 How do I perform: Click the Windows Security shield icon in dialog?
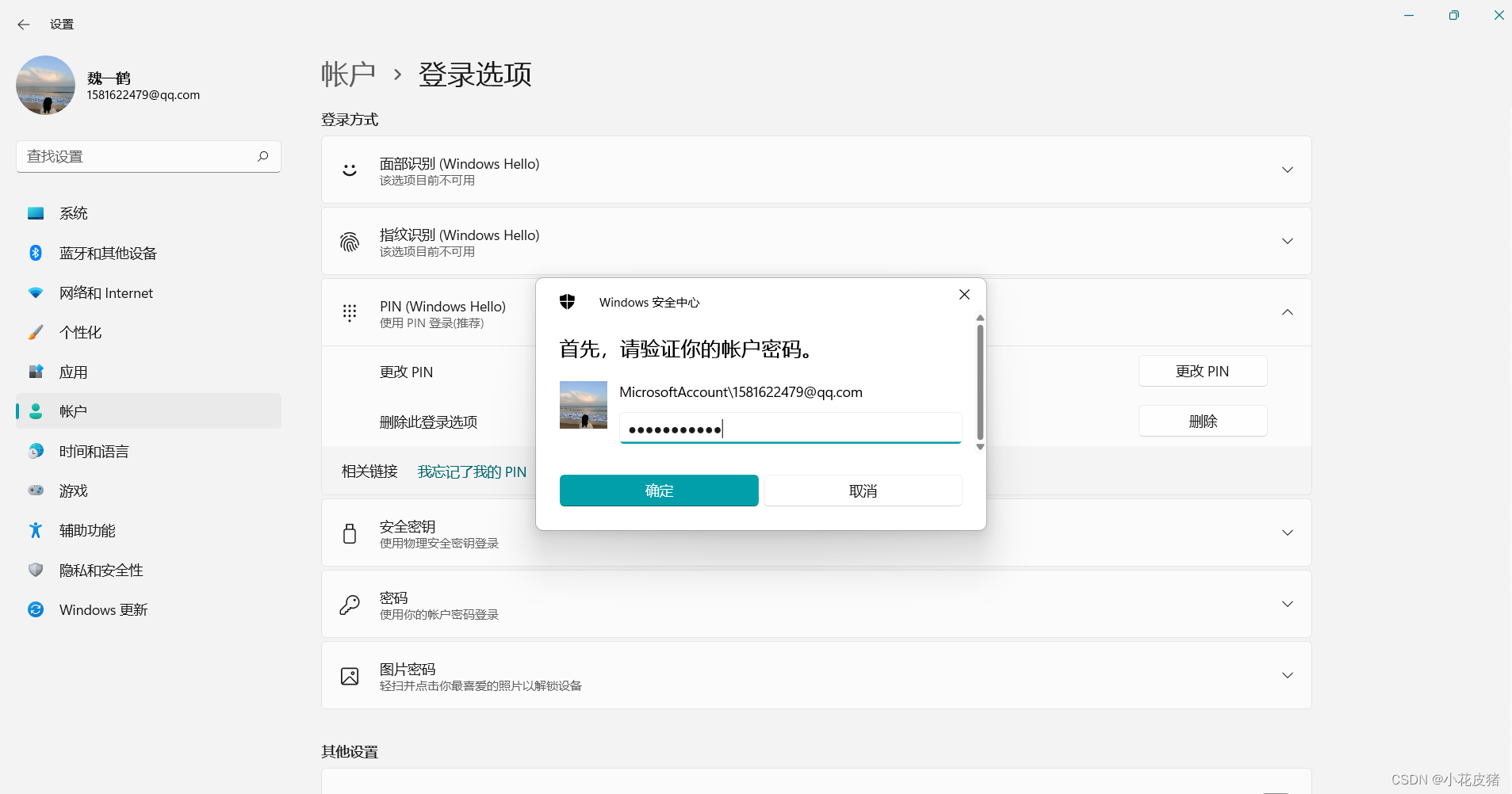click(567, 302)
